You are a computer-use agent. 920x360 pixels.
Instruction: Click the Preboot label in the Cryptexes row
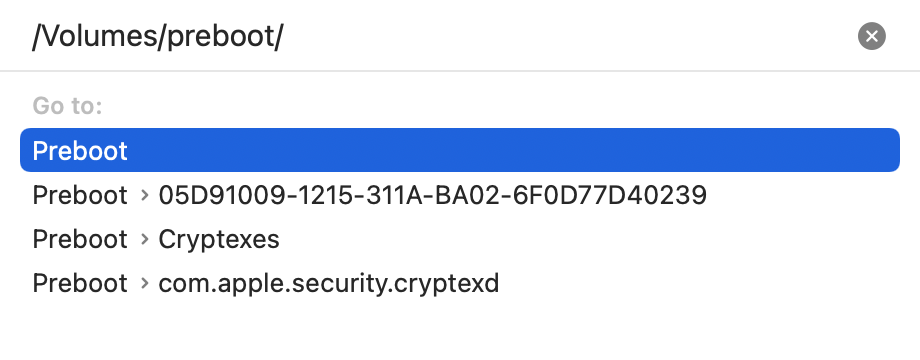click(80, 239)
